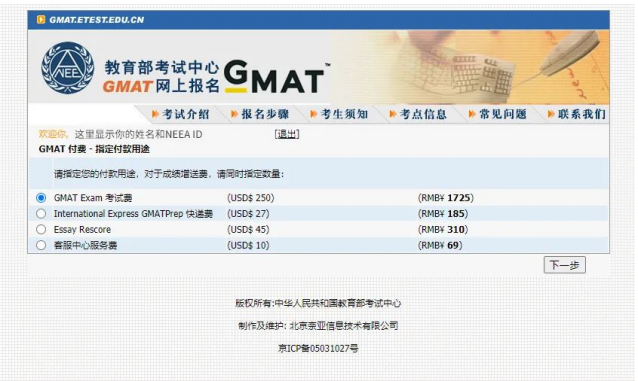Click the orange arrow before 考点信息
Screen dimensions: 638x381
click(x=393, y=114)
